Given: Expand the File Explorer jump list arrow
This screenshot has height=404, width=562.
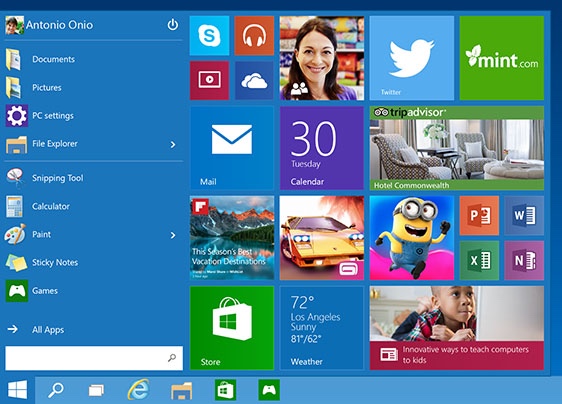Looking at the screenshot, I should 173,144.
